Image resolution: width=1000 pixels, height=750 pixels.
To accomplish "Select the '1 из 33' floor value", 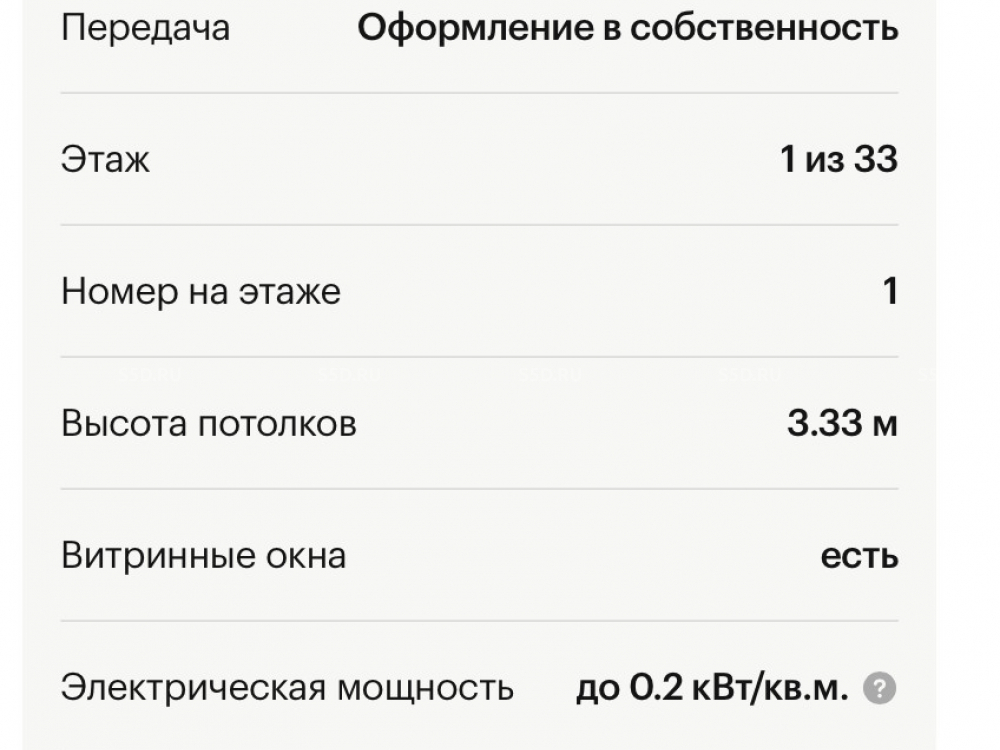I will (838, 160).
